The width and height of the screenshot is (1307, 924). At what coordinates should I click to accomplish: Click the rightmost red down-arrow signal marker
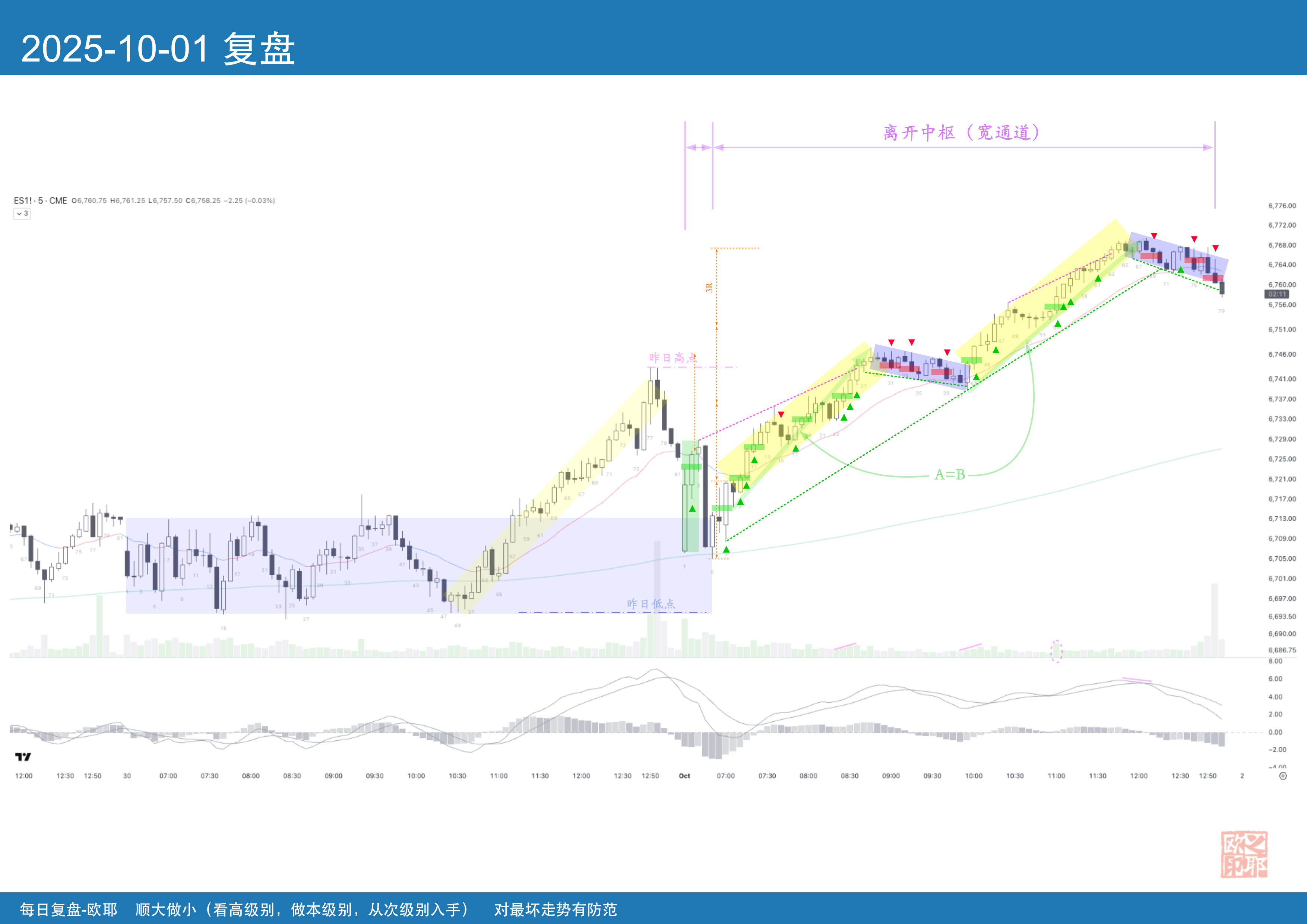point(1215,248)
